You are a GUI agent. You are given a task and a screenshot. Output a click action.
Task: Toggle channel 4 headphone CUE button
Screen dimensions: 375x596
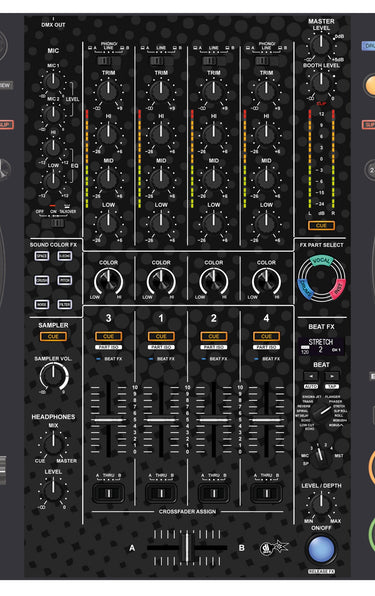tap(266, 336)
